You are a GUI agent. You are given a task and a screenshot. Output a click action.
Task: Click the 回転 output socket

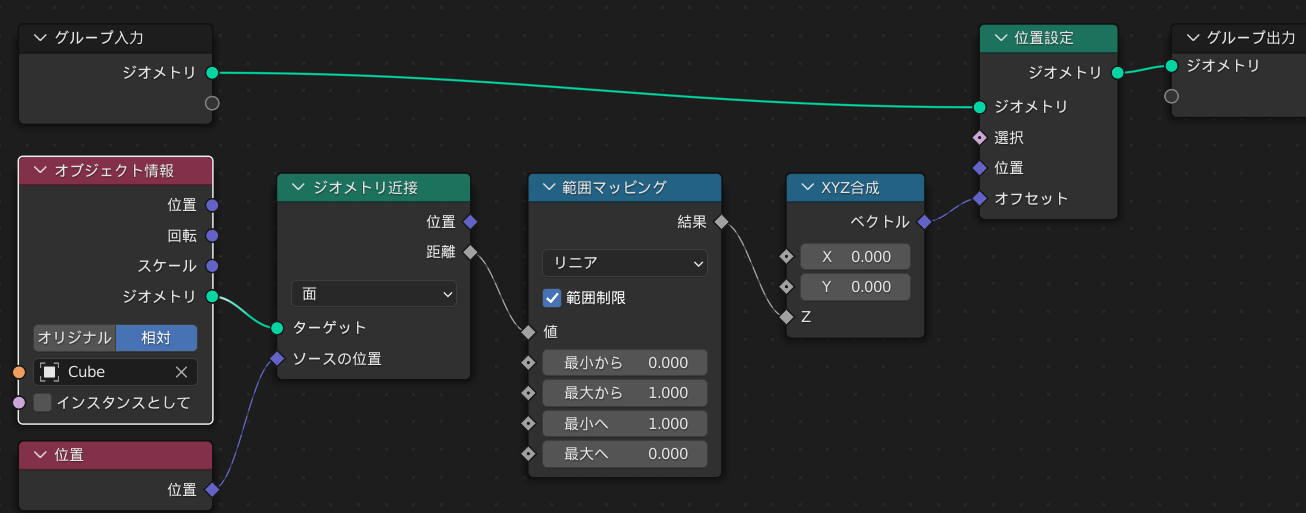tap(212, 236)
